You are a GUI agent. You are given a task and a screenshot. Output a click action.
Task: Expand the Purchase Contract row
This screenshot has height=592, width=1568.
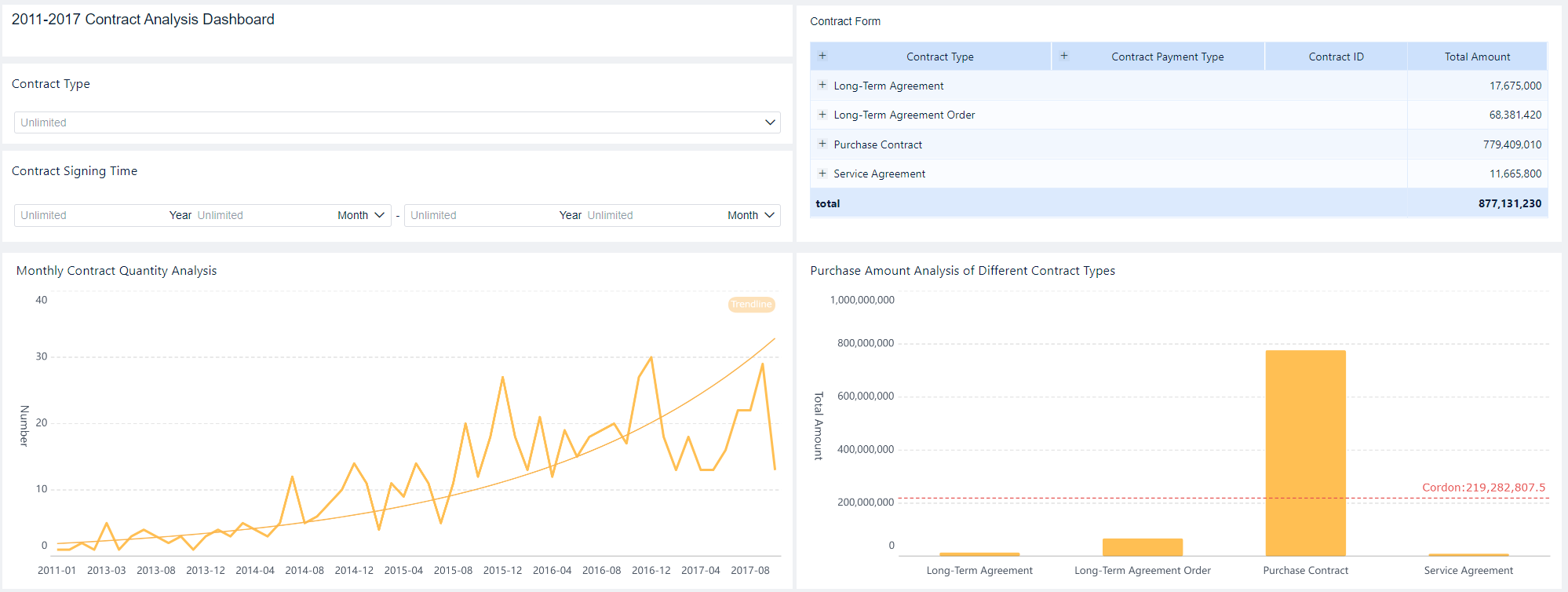(x=822, y=144)
